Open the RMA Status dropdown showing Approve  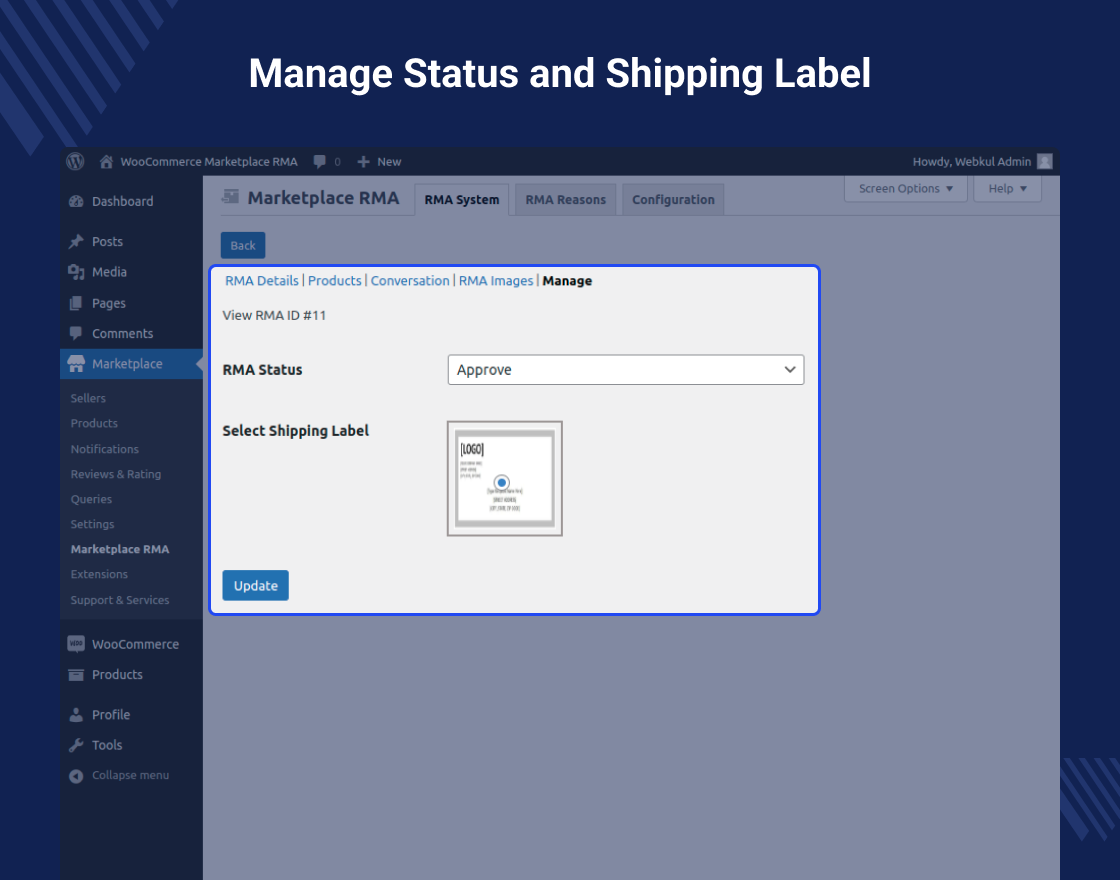625,369
